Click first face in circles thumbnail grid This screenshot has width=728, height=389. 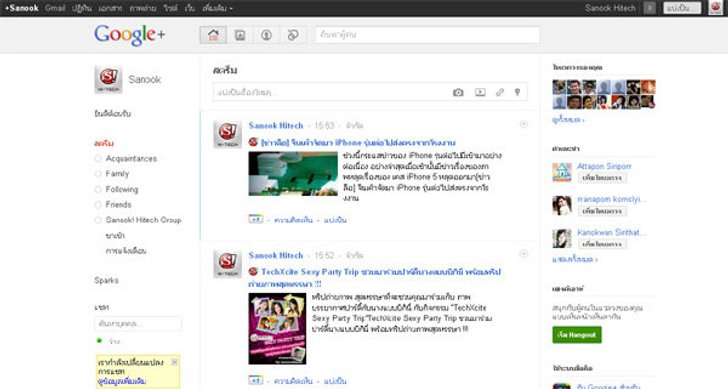click(x=559, y=87)
